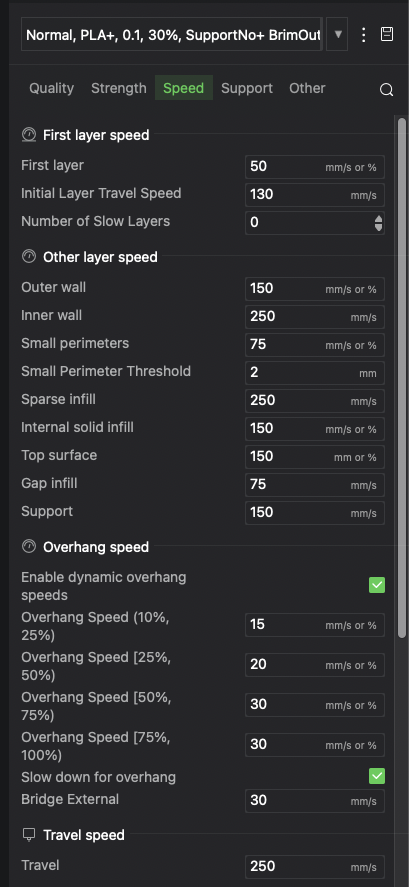
Task: Uncheck Slow down for overhang
Action: click(x=377, y=776)
